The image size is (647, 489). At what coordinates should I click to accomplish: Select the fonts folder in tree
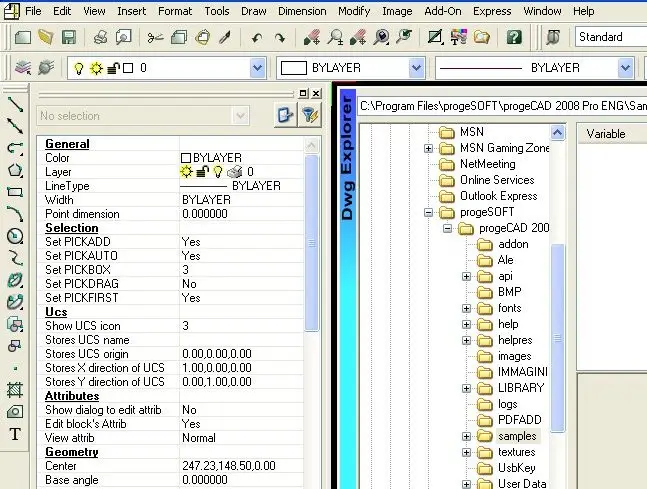click(x=509, y=308)
